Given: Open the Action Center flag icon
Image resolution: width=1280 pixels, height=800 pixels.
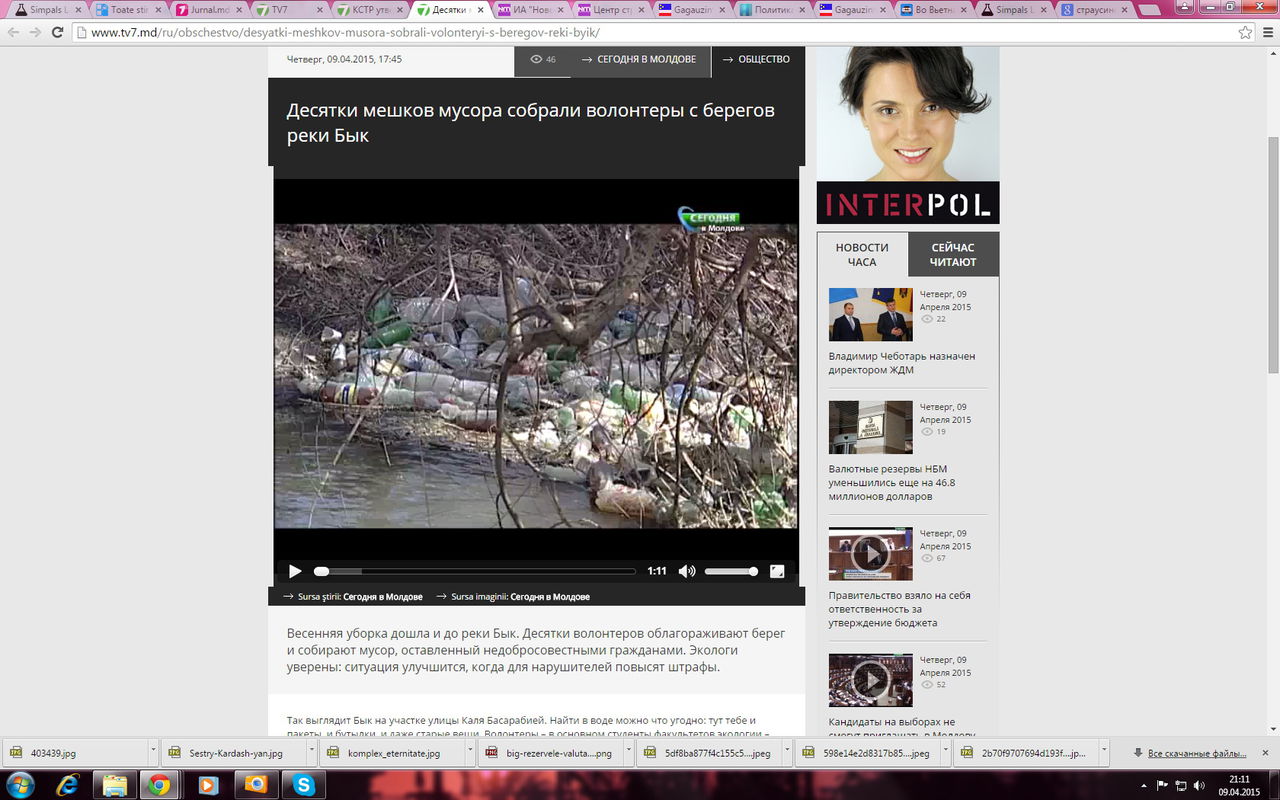Looking at the screenshot, I should point(1163,785).
